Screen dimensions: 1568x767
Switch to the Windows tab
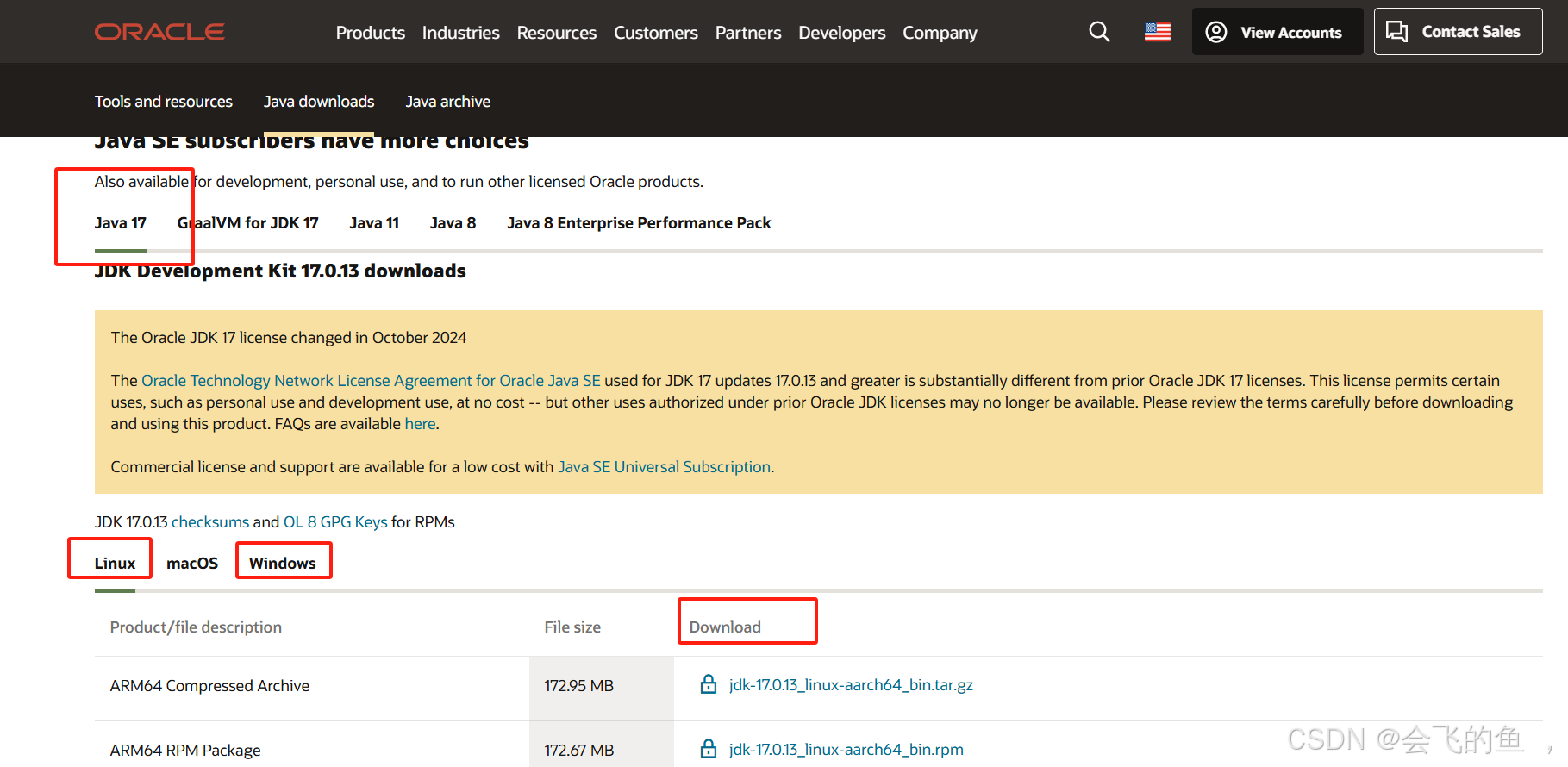click(x=283, y=564)
